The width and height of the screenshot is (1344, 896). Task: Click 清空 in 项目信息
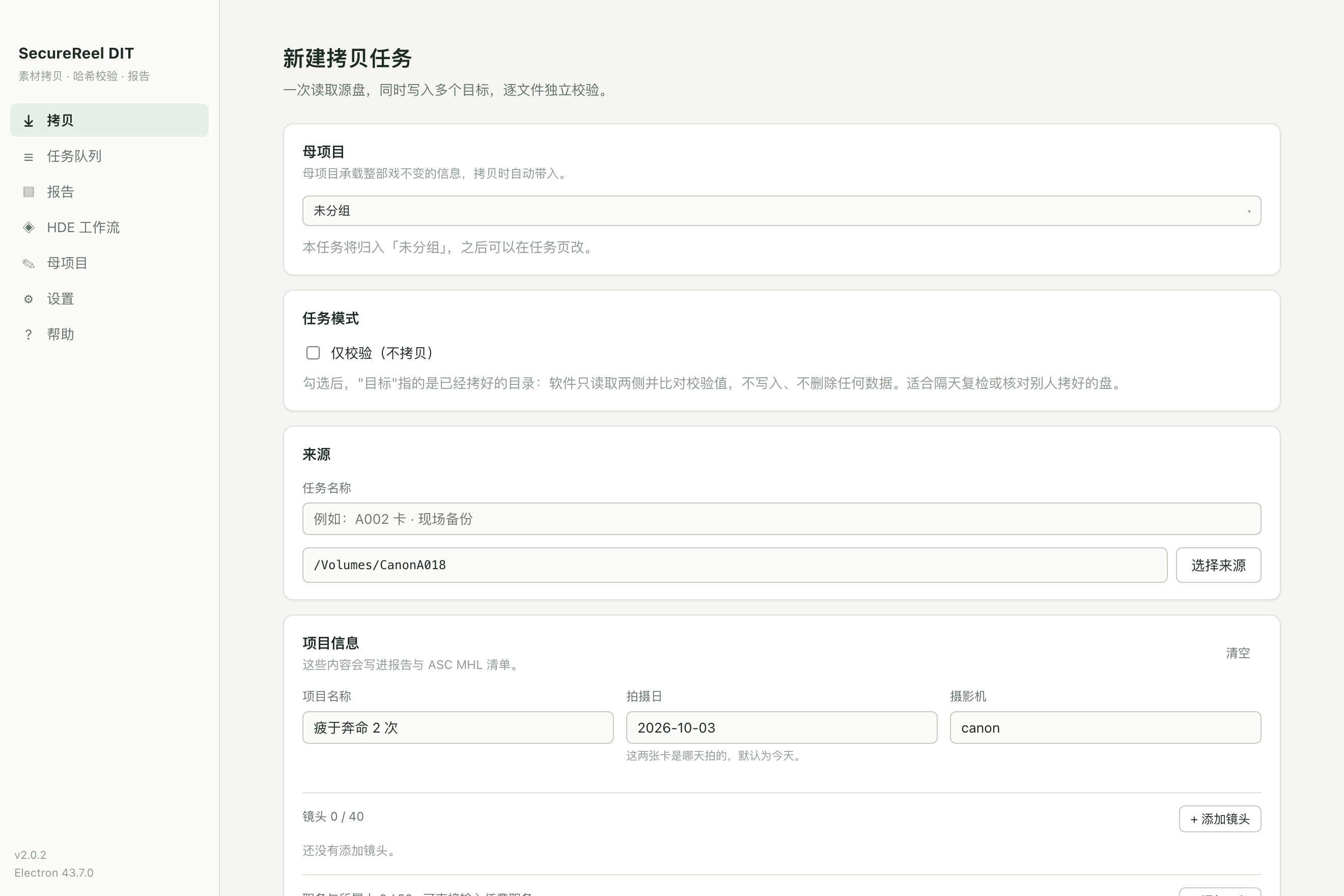click(x=1238, y=653)
